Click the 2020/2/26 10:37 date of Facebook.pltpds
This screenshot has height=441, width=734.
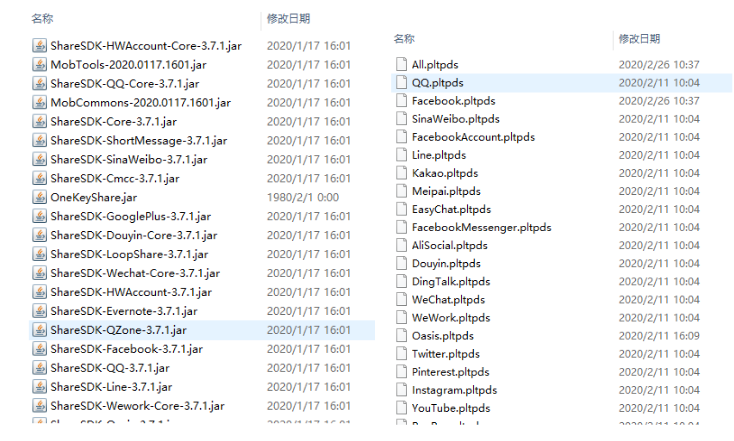pyautogui.click(x=659, y=100)
